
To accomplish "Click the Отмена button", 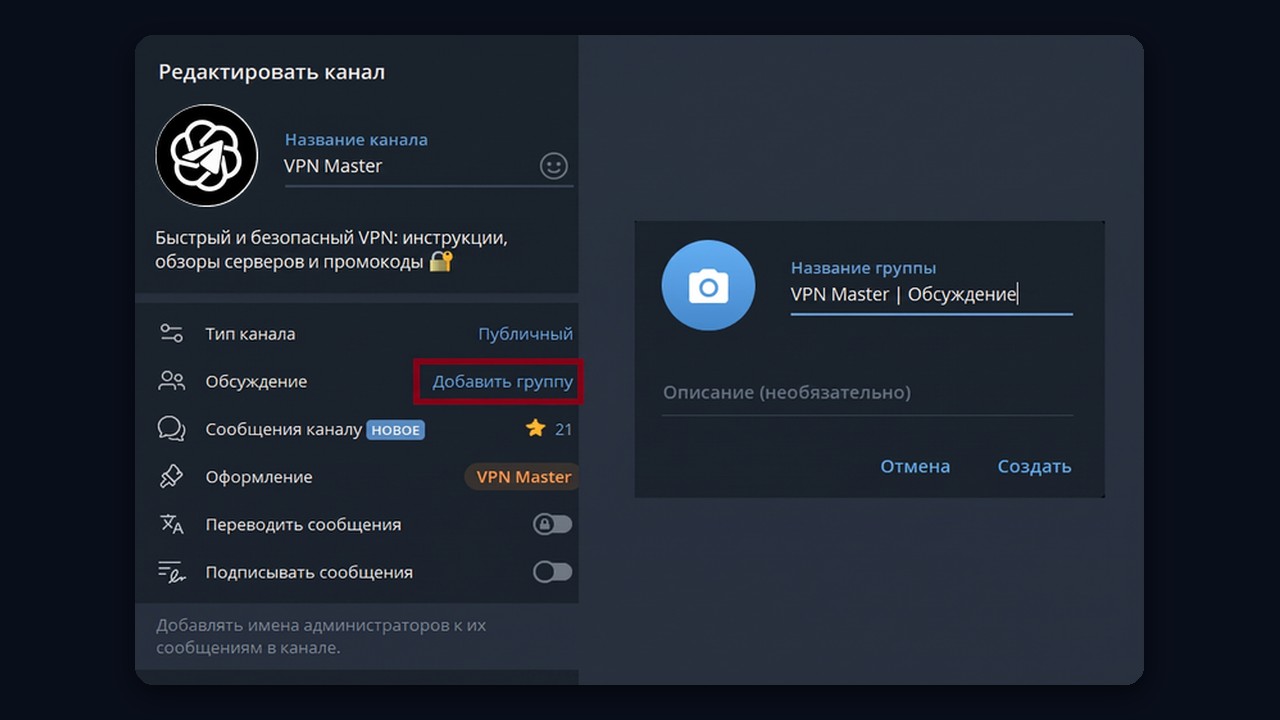I will point(915,466).
